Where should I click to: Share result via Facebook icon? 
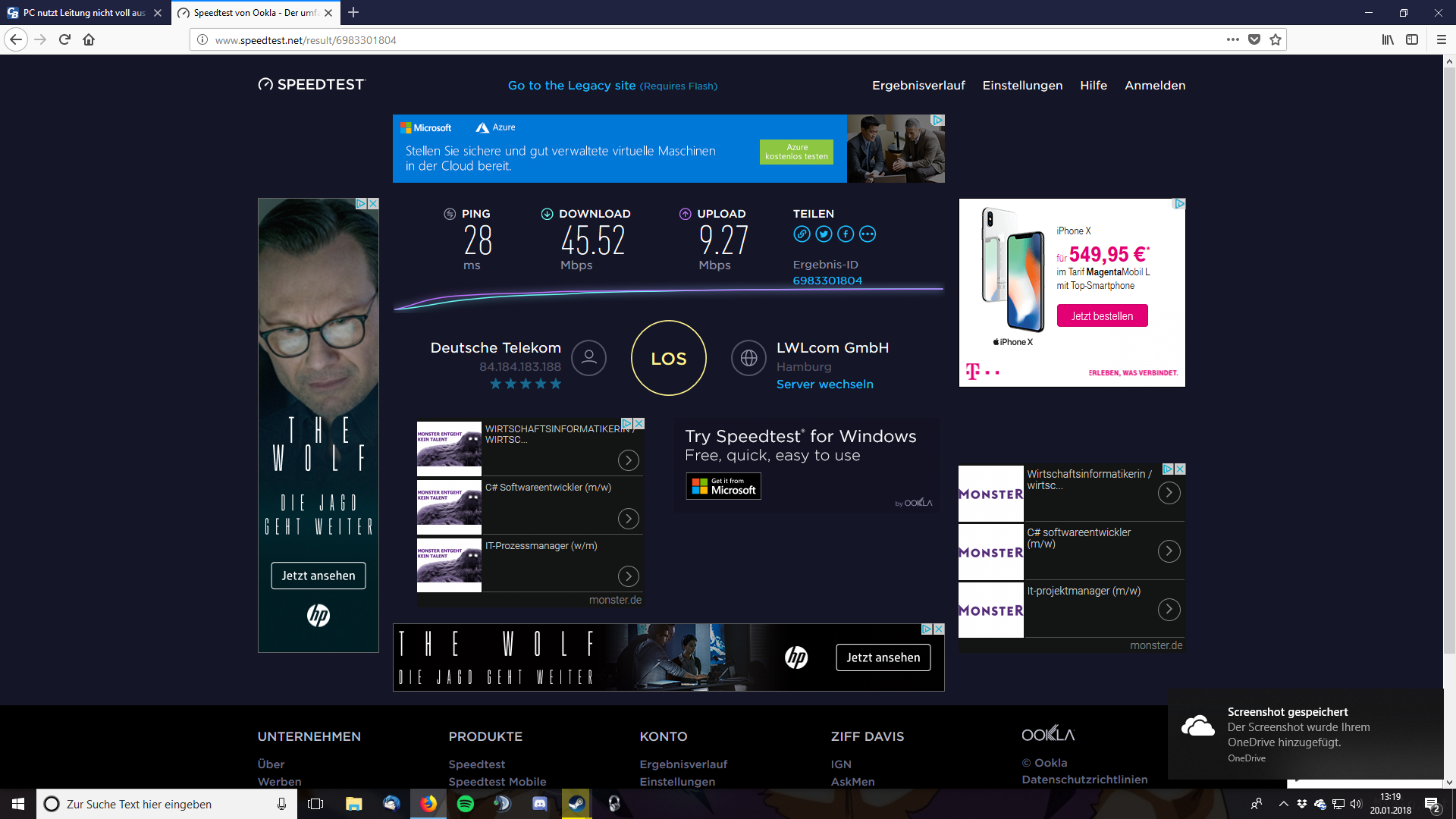click(846, 234)
